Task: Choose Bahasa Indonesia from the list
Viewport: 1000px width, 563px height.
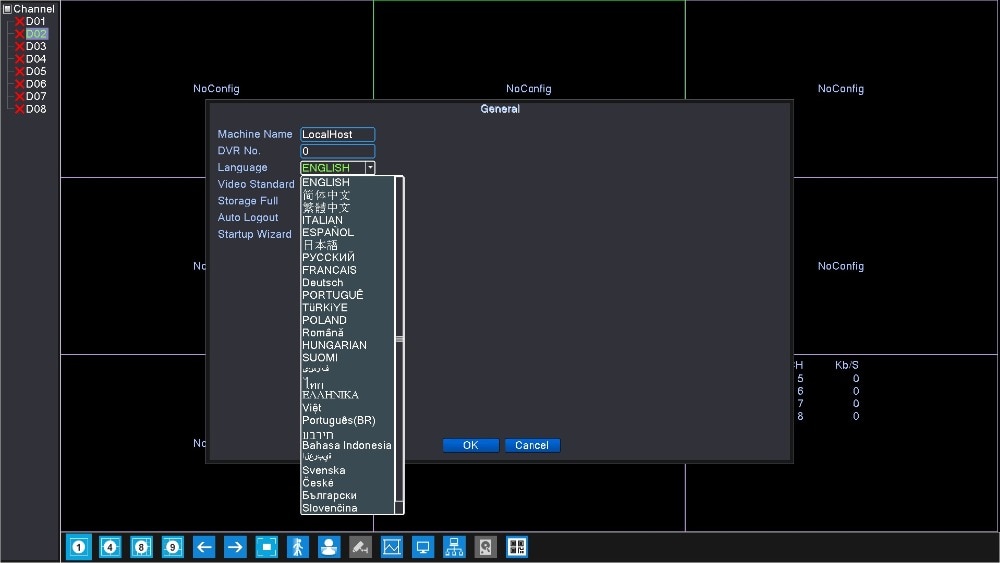Action: (348, 446)
